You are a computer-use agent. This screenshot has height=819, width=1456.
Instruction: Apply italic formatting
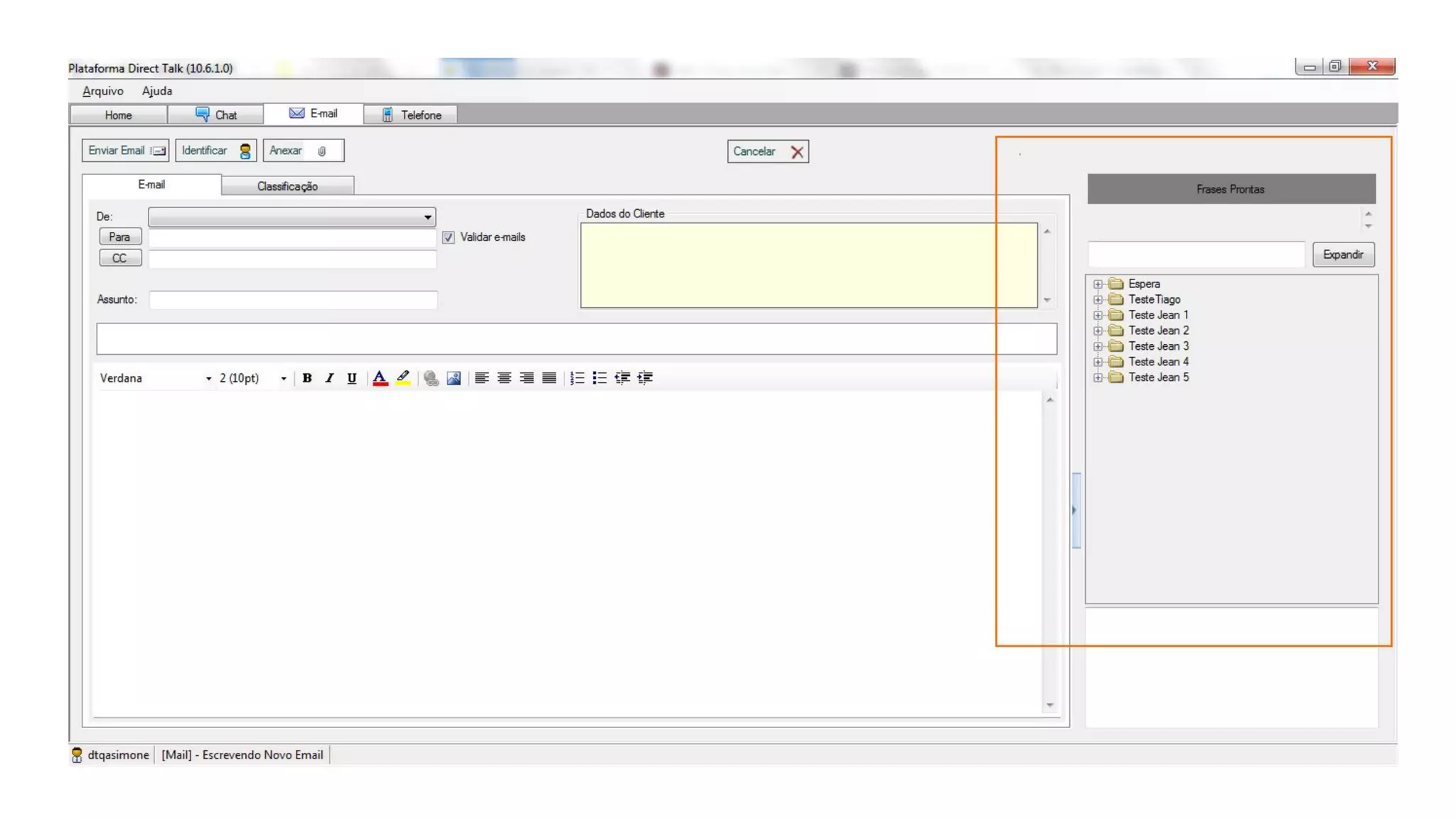click(329, 378)
